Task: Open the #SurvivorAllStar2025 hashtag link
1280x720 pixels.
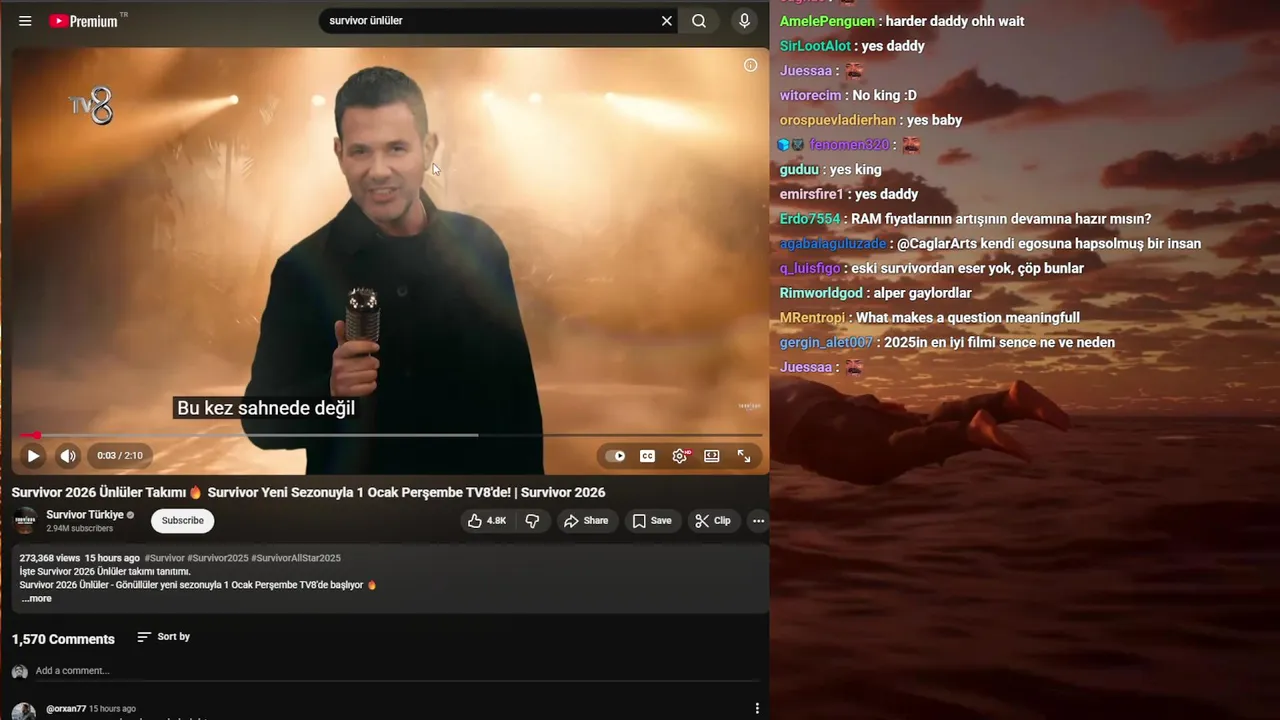Action: coord(296,558)
